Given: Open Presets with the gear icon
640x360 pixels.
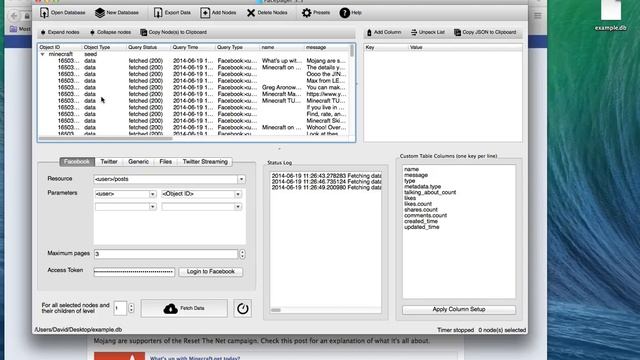Looking at the screenshot, I should point(307,13).
